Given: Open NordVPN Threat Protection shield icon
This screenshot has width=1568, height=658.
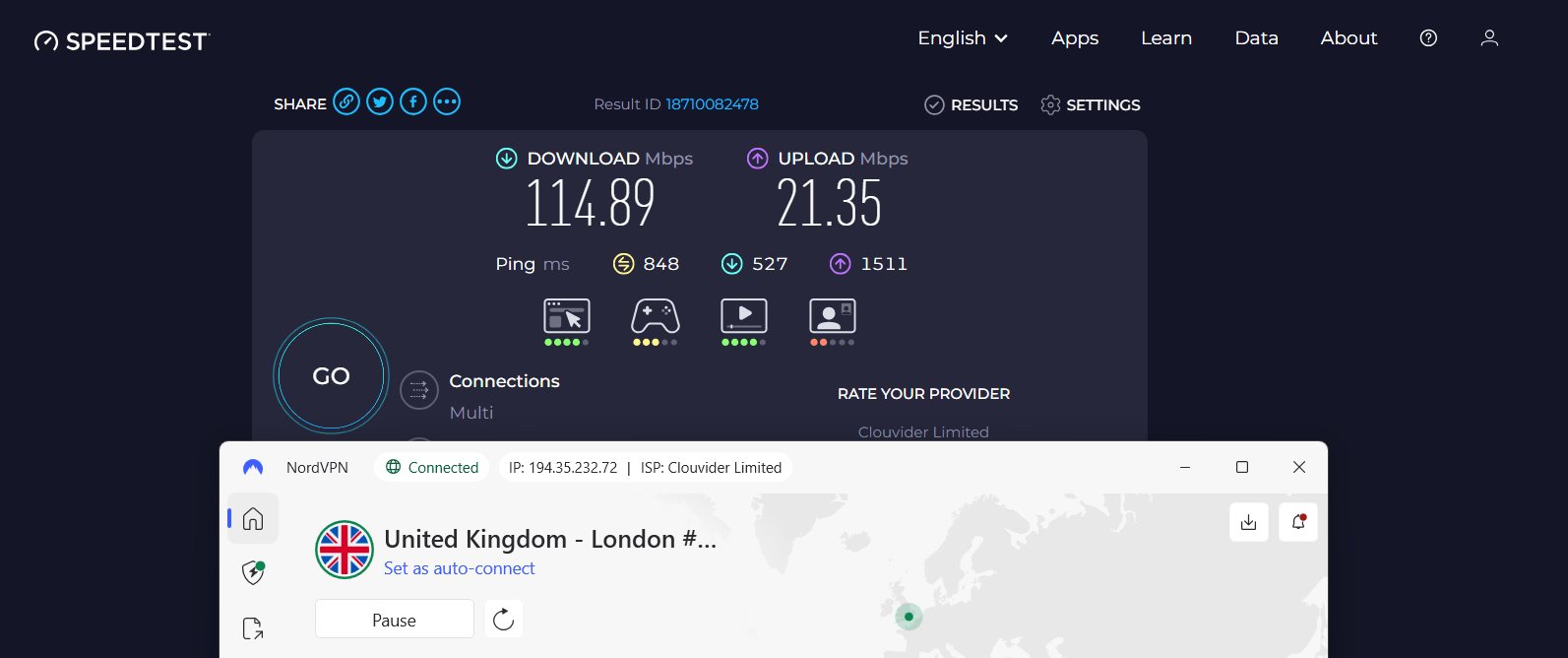Looking at the screenshot, I should coord(253,572).
